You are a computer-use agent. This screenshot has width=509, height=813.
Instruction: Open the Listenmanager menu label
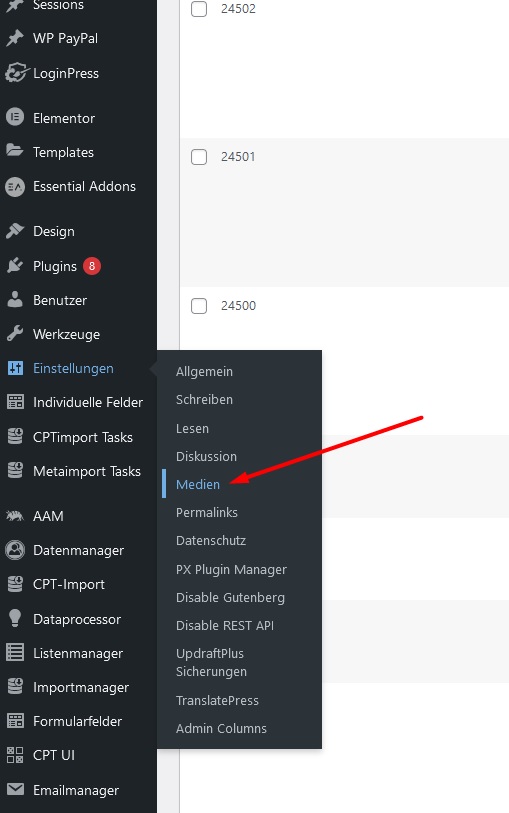click(78, 653)
